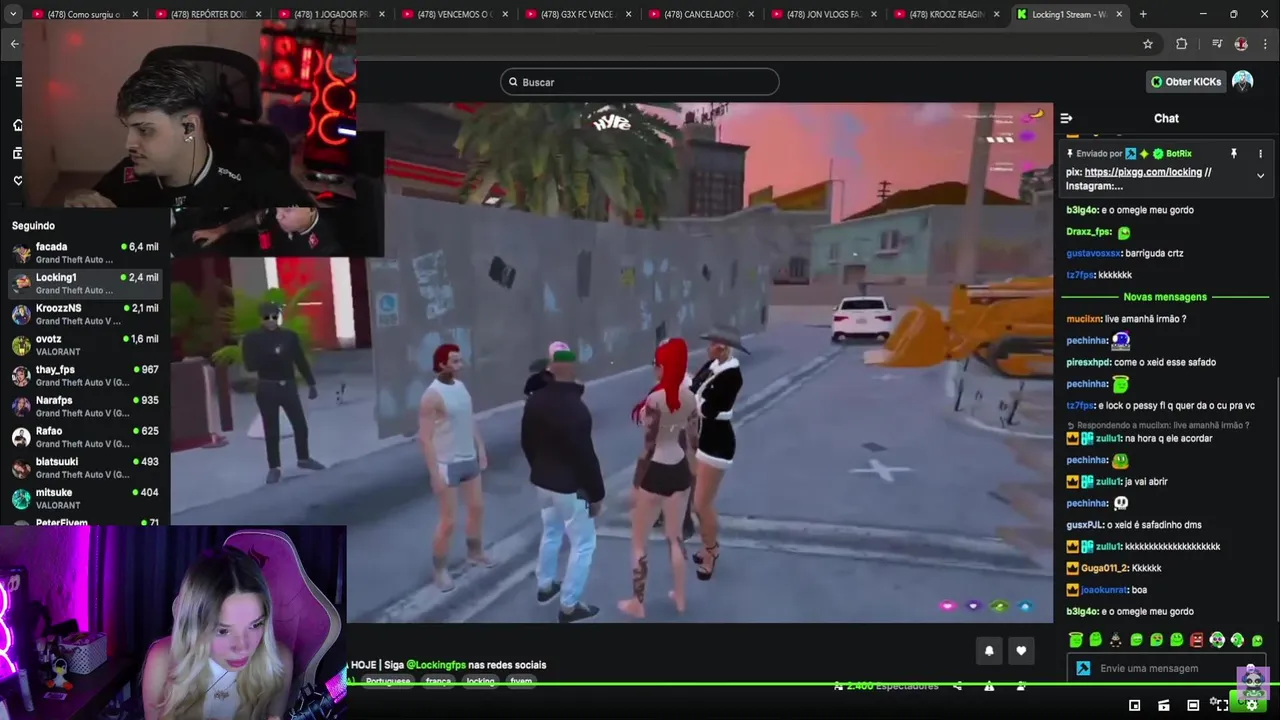Open the Chrome three-dot menu
Image resolution: width=1280 pixels, height=720 pixels.
tap(1265, 44)
